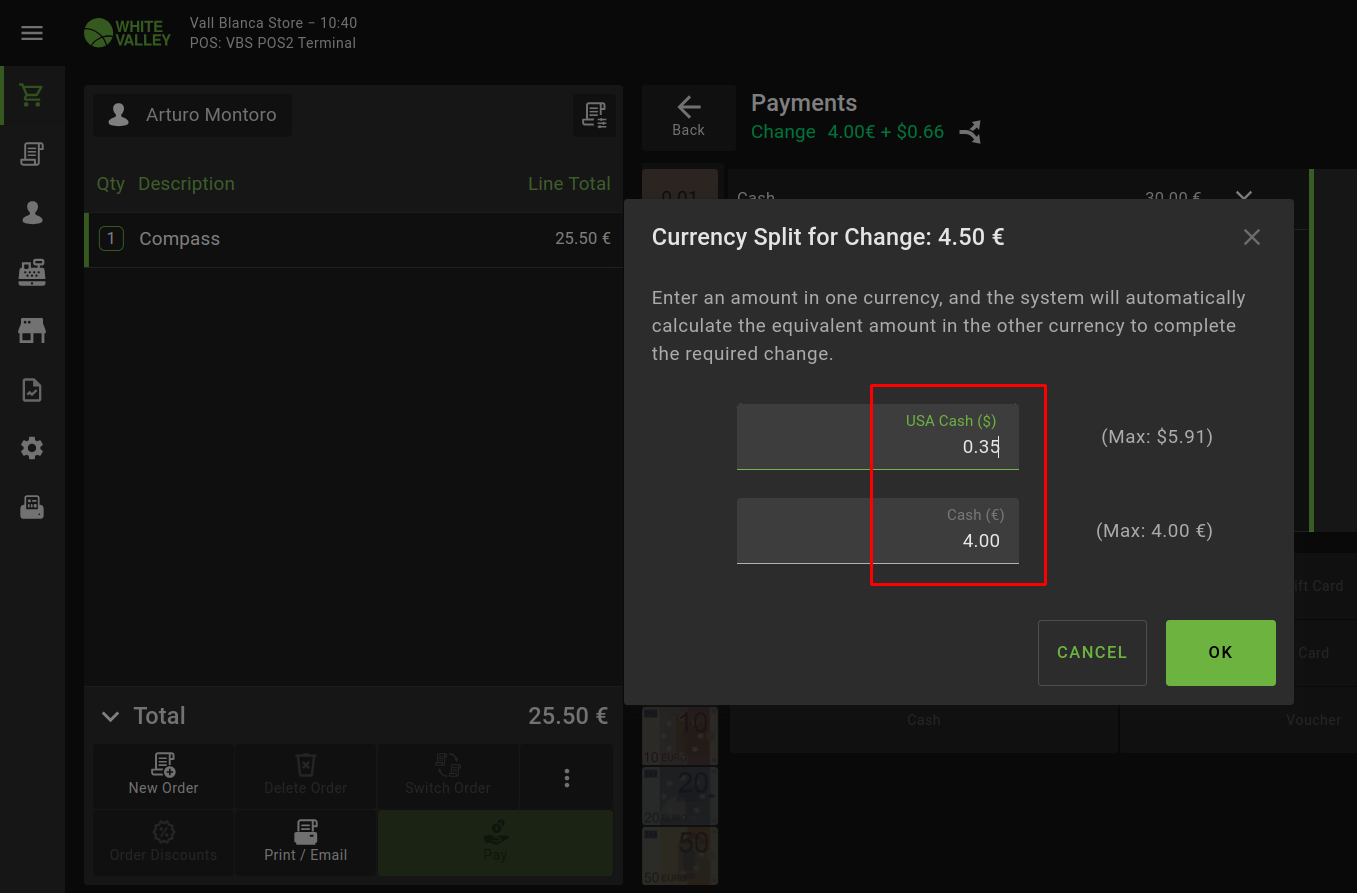Image resolution: width=1357 pixels, height=893 pixels.
Task: Collapse the Total summary chevron
Action: 111,716
